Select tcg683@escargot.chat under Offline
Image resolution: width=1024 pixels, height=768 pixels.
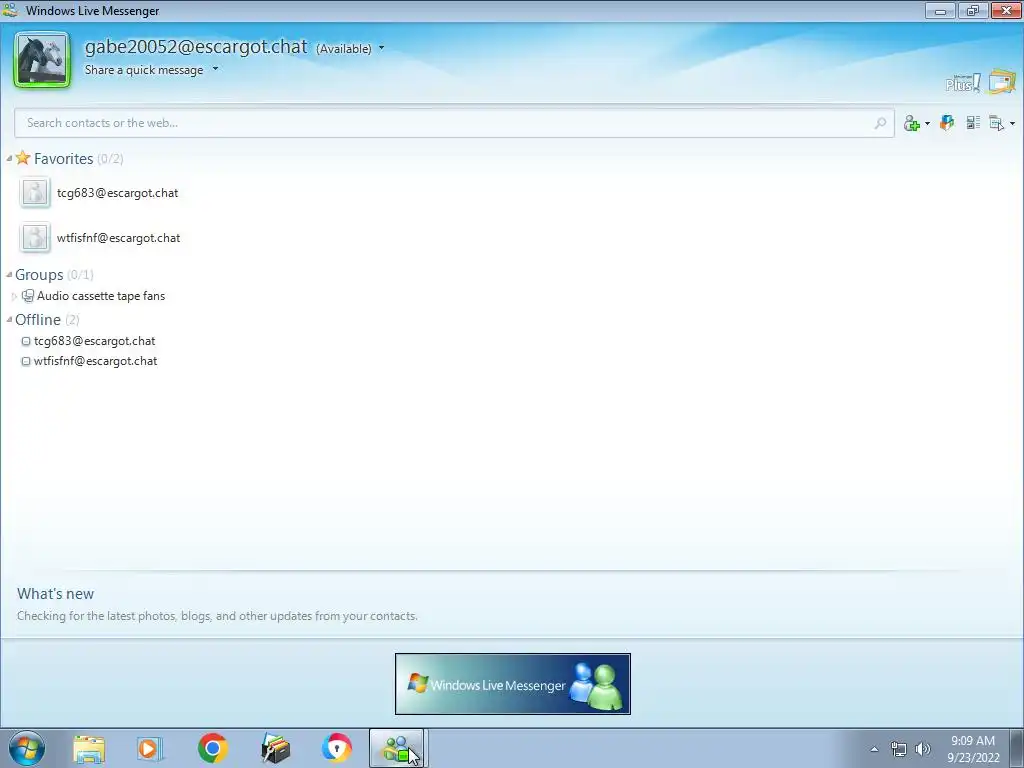[95, 341]
